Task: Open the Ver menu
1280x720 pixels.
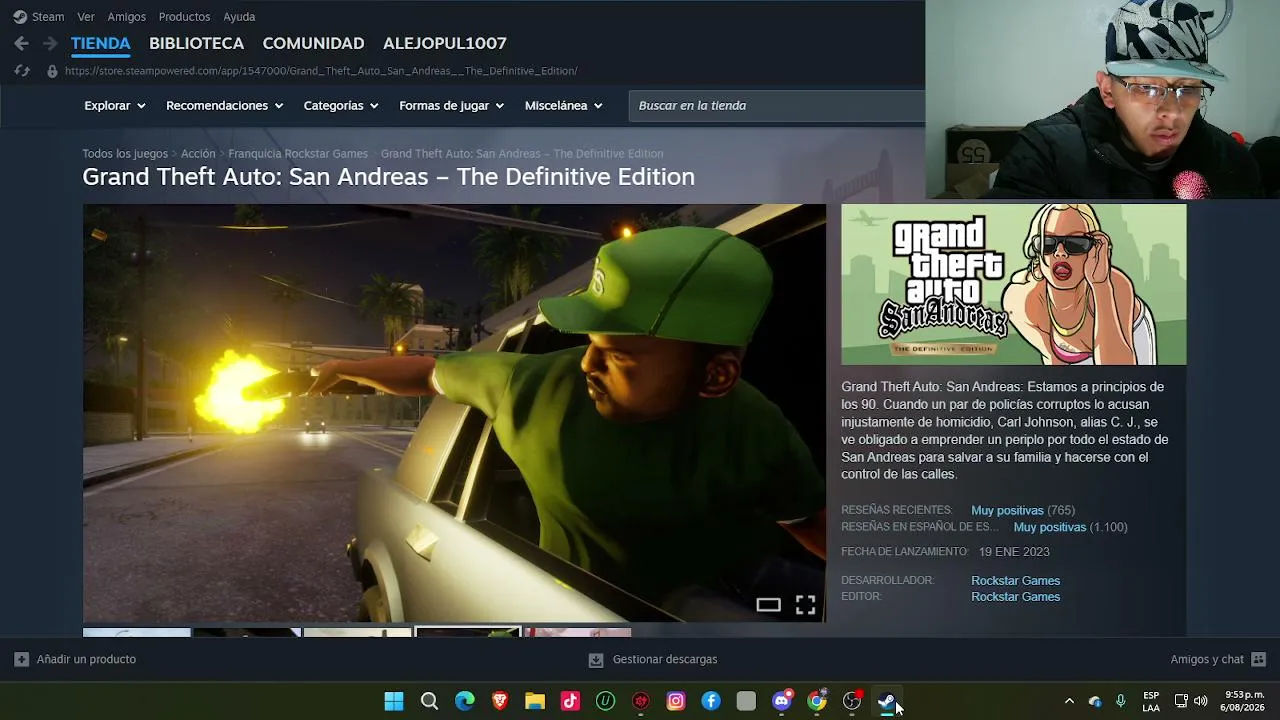Action: point(86,17)
